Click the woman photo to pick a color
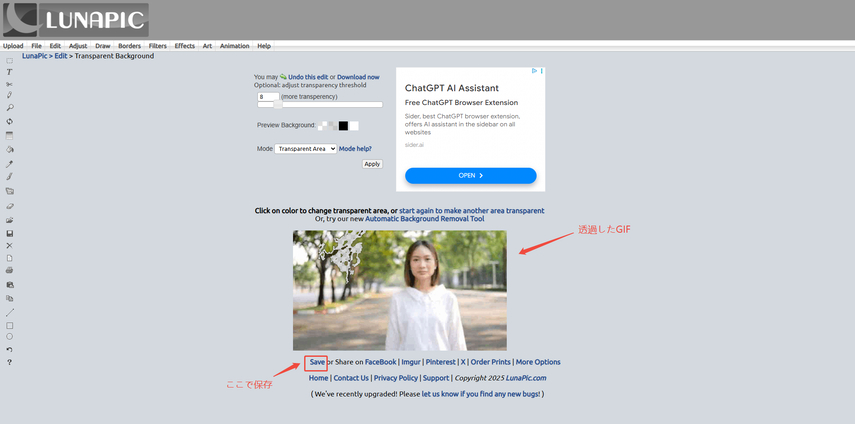Screen dimensions: 855x424 coord(400,290)
